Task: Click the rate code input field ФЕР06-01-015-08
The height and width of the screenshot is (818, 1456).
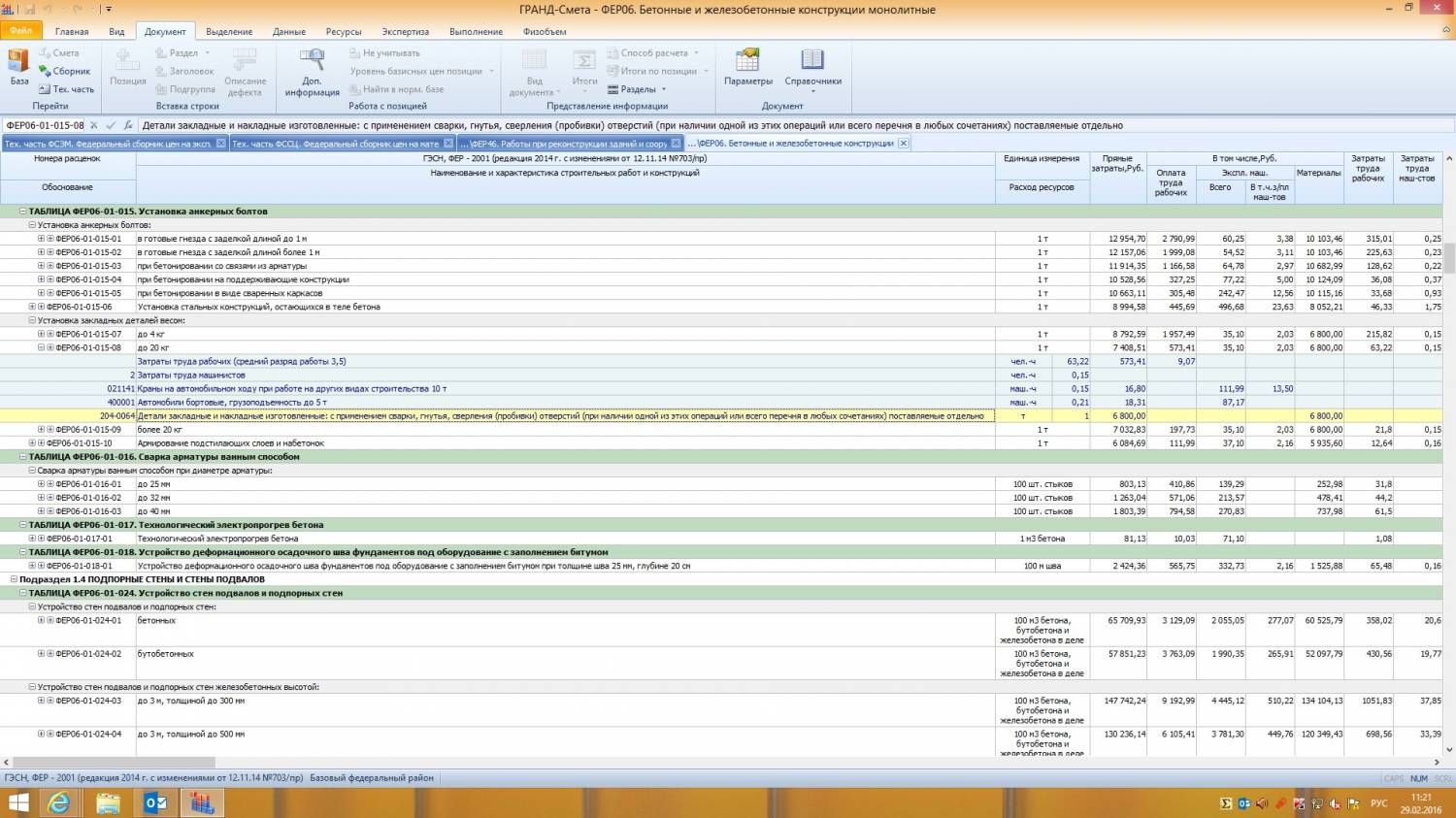Action: [45, 125]
